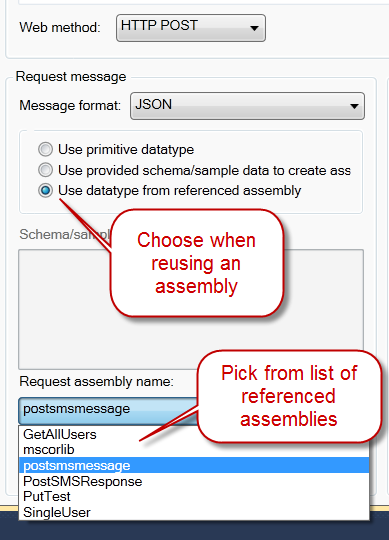Click the Message format label

[70, 105]
